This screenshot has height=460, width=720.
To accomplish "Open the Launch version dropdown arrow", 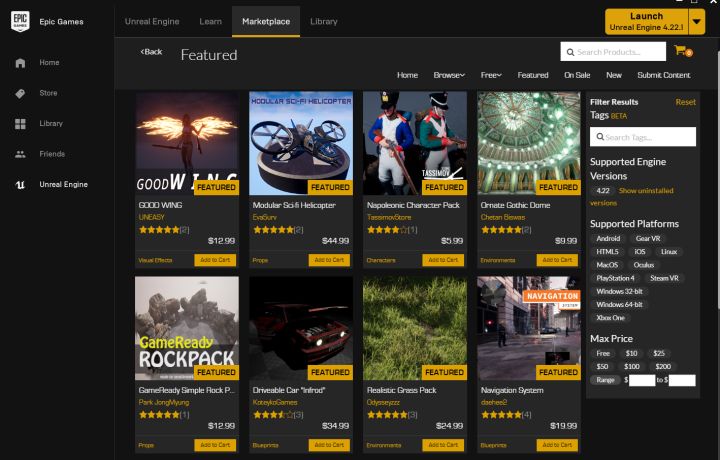I will (697, 22).
